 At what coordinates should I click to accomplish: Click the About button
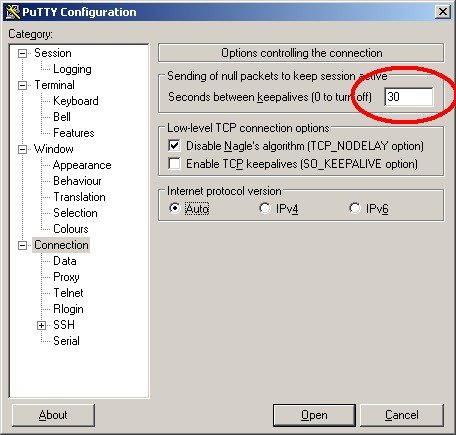click(53, 415)
